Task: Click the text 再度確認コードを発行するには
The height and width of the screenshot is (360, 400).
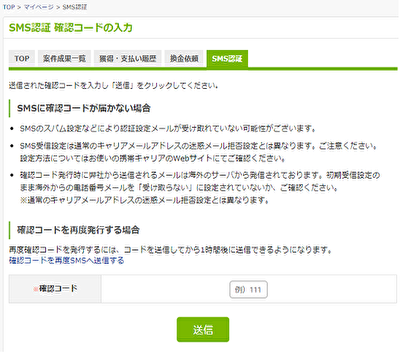Action: point(170,250)
